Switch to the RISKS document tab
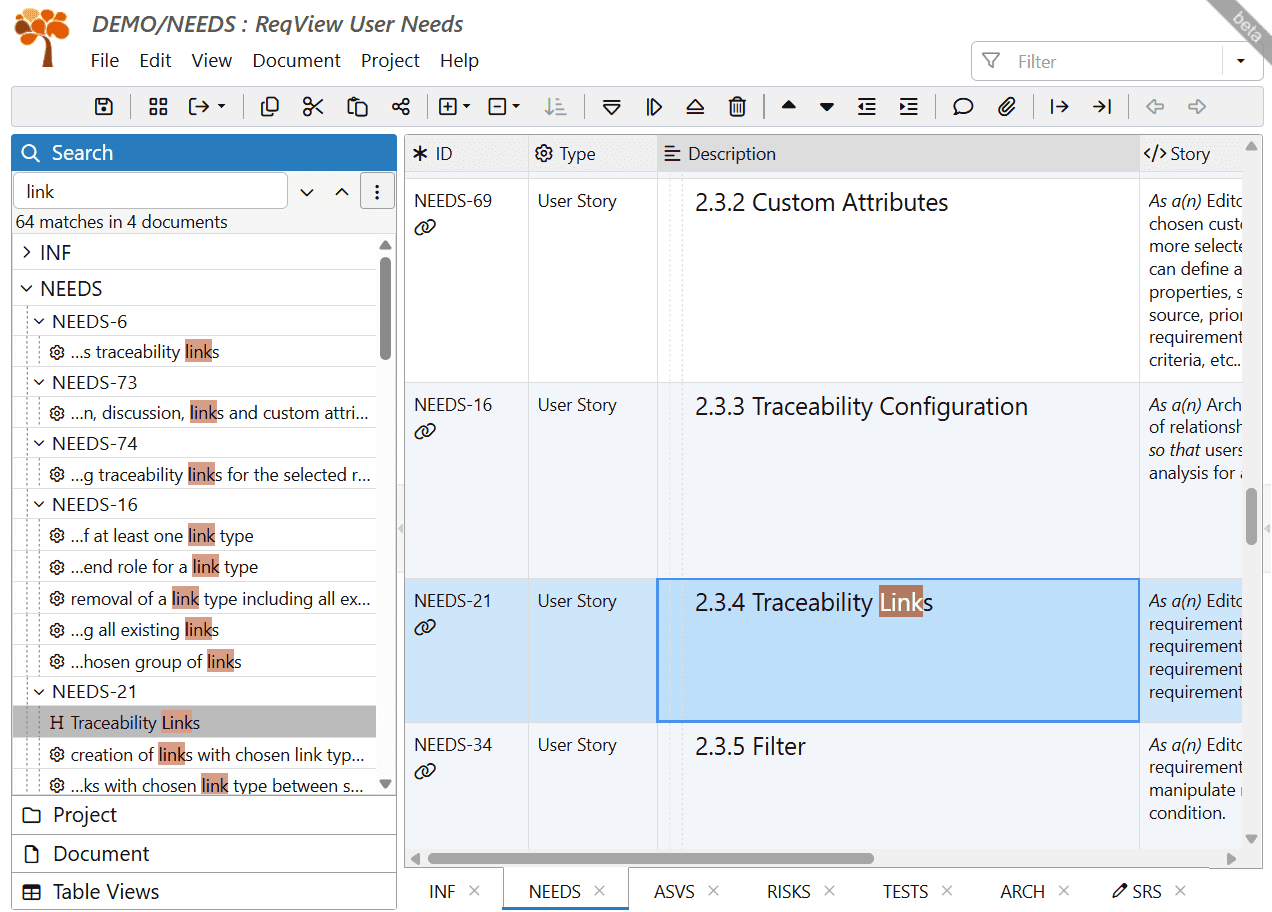 click(x=788, y=891)
